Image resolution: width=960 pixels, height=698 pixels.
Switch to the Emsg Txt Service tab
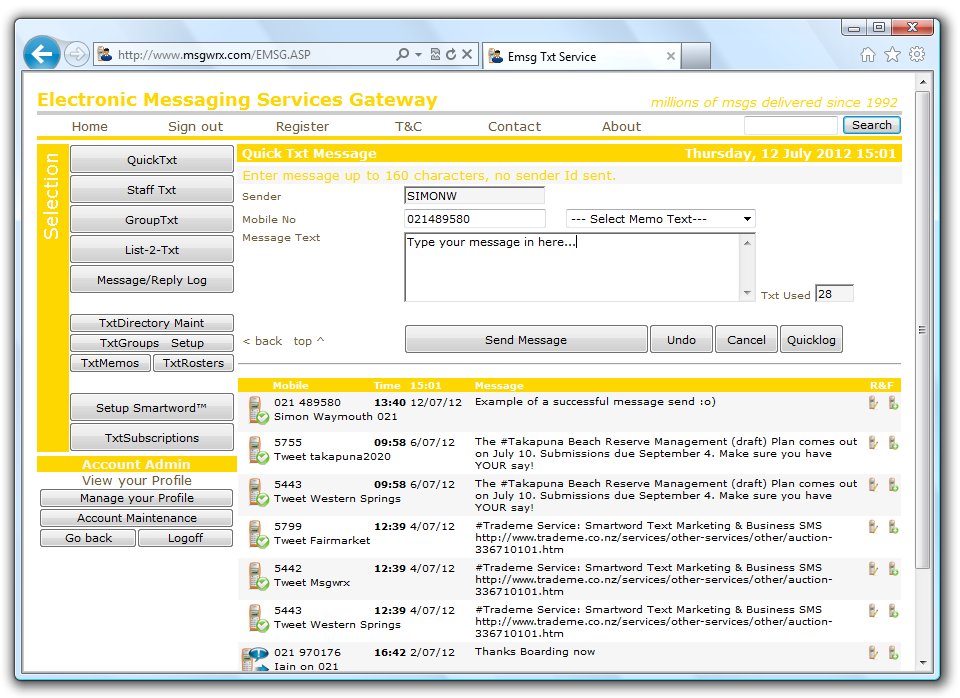(x=570, y=57)
